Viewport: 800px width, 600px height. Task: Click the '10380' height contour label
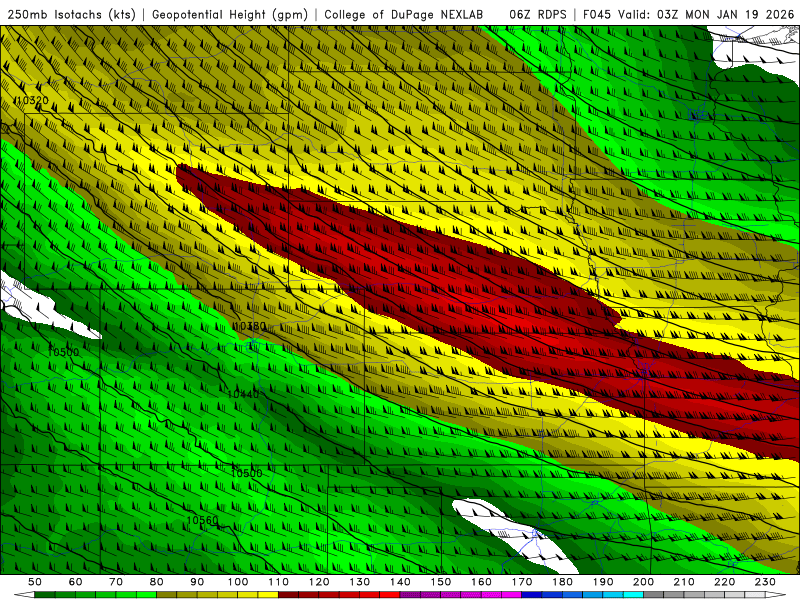249,326
